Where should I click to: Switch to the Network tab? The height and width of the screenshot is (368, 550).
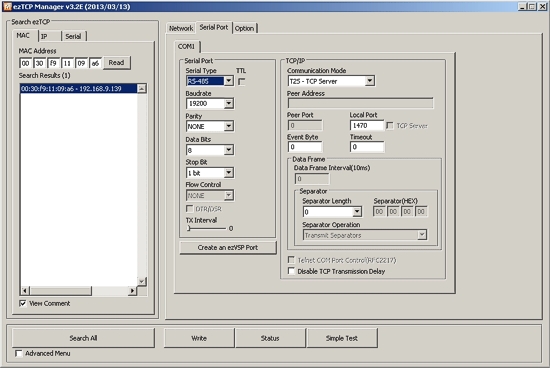(181, 28)
